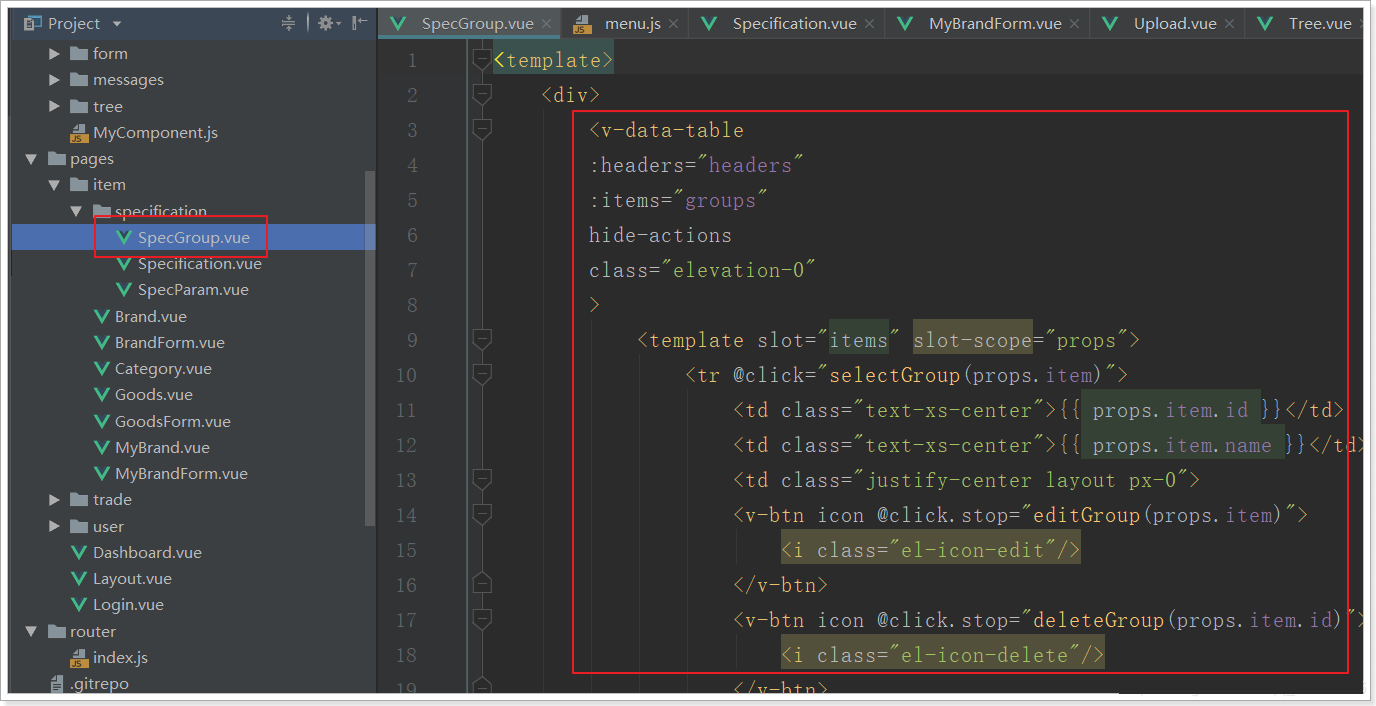
Task: Select GoodsForm.vue in the project tree
Action: tap(173, 422)
